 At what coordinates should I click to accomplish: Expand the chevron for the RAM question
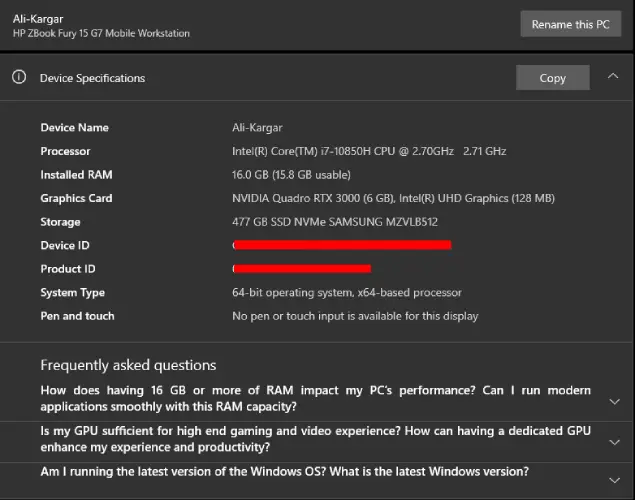click(615, 401)
